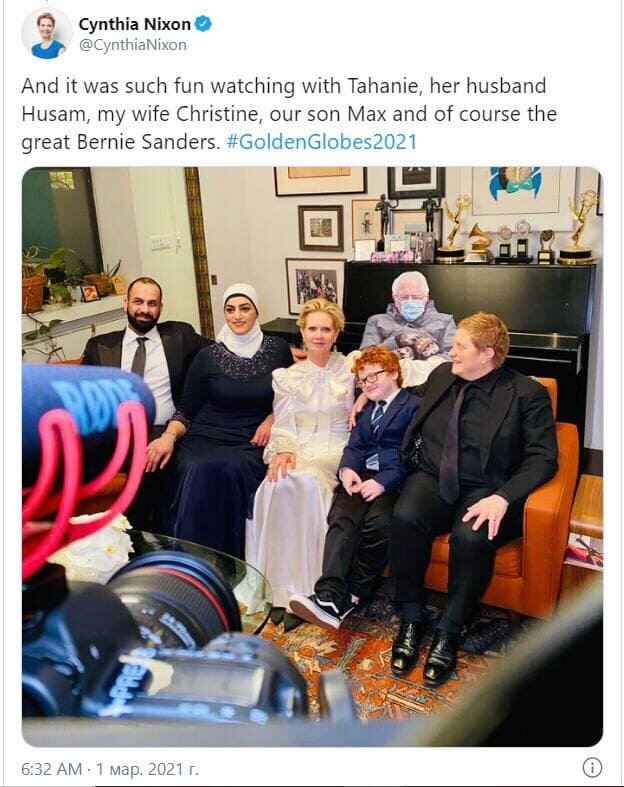
Task: Open the Cynthia Nixon profile avatar
Action: click(x=47, y=34)
